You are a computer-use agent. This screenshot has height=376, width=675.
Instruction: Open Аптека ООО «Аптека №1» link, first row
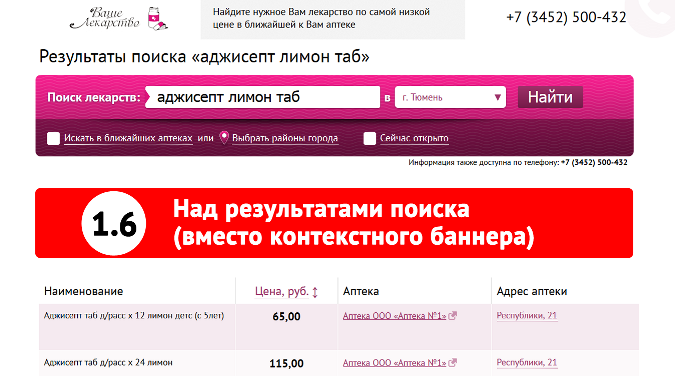click(394, 316)
